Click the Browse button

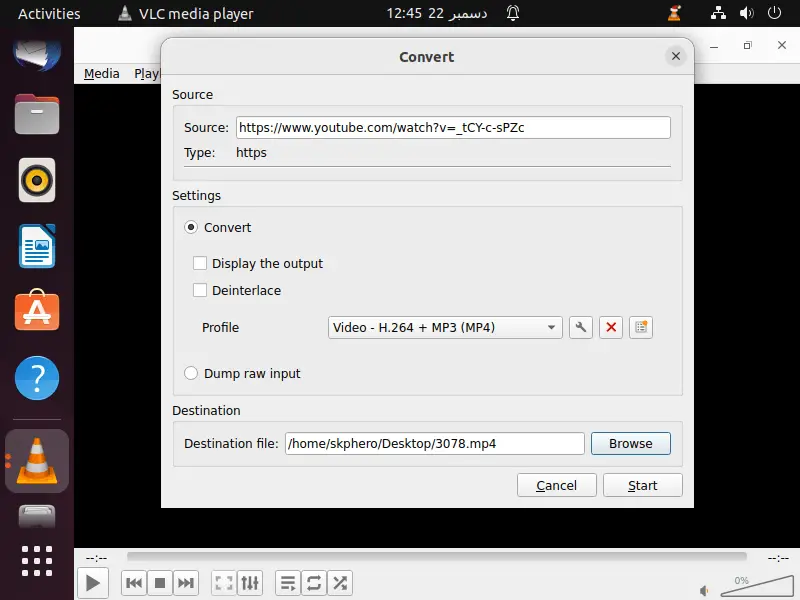click(631, 443)
